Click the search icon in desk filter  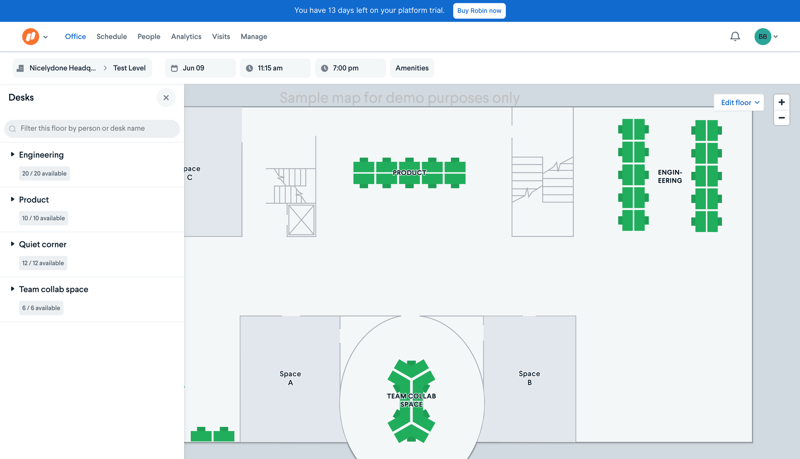tap(12, 129)
